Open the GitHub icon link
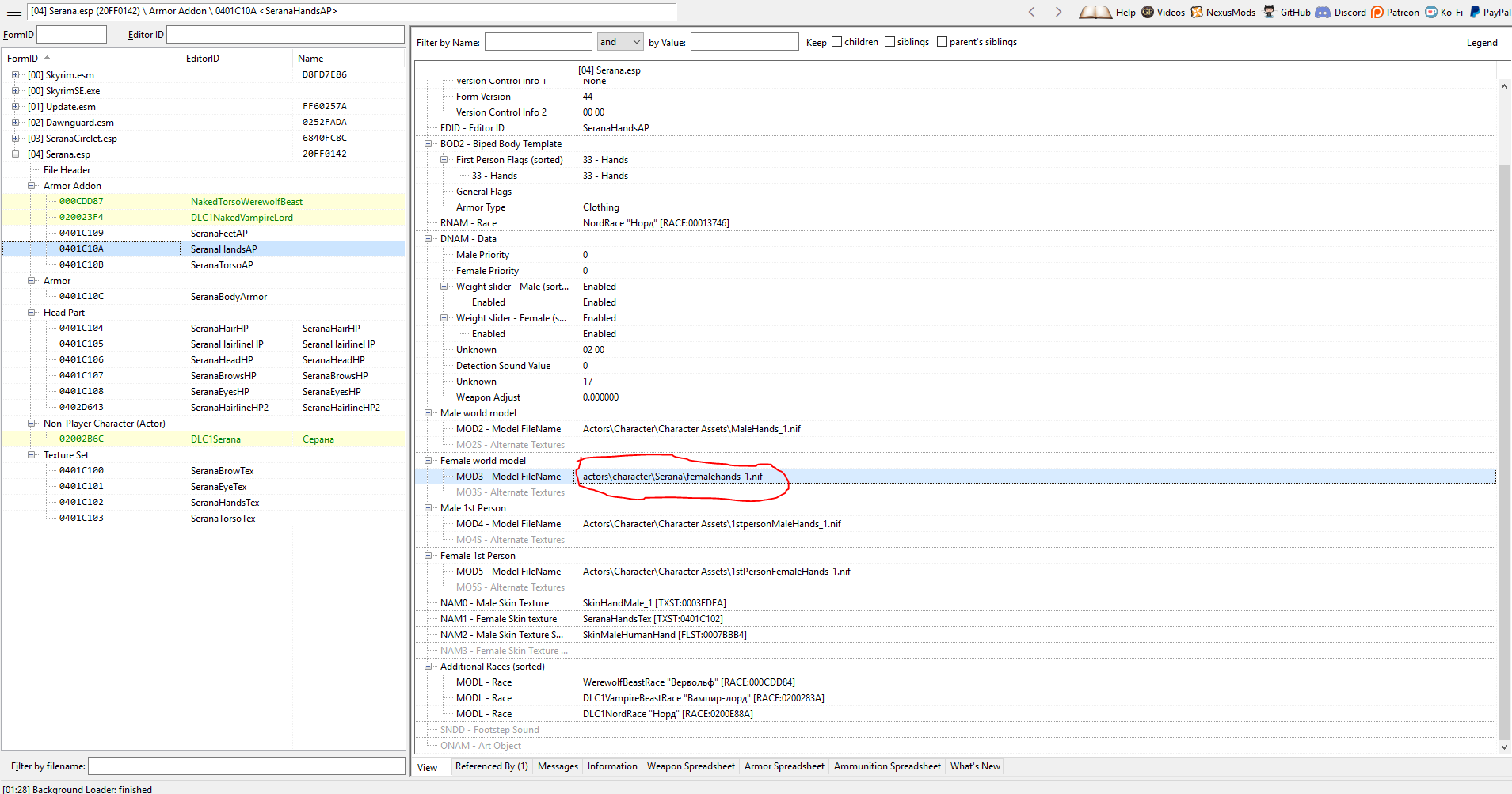The image size is (1512, 794). point(1270,12)
